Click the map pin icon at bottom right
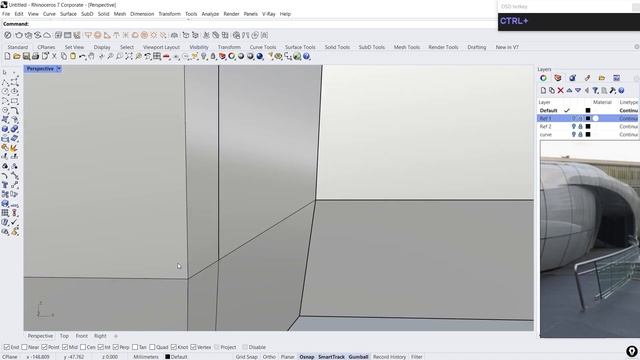Screen dimensions: 640x360 click(631, 351)
